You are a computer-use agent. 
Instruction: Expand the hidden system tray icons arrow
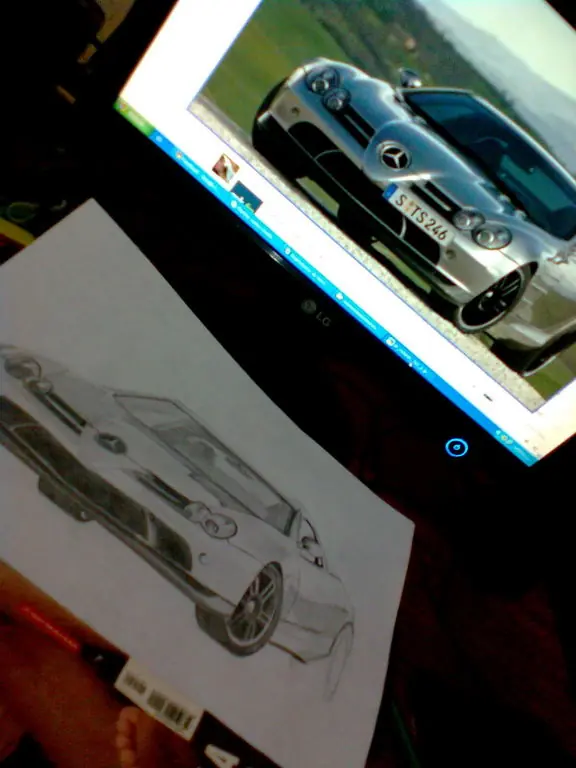tap(498, 434)
